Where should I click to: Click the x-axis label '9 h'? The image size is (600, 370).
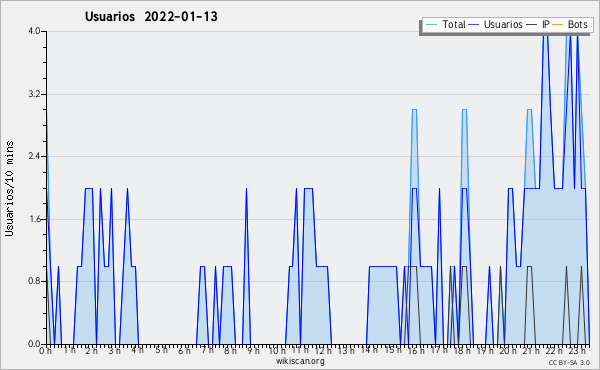click(x=253, y=351)
